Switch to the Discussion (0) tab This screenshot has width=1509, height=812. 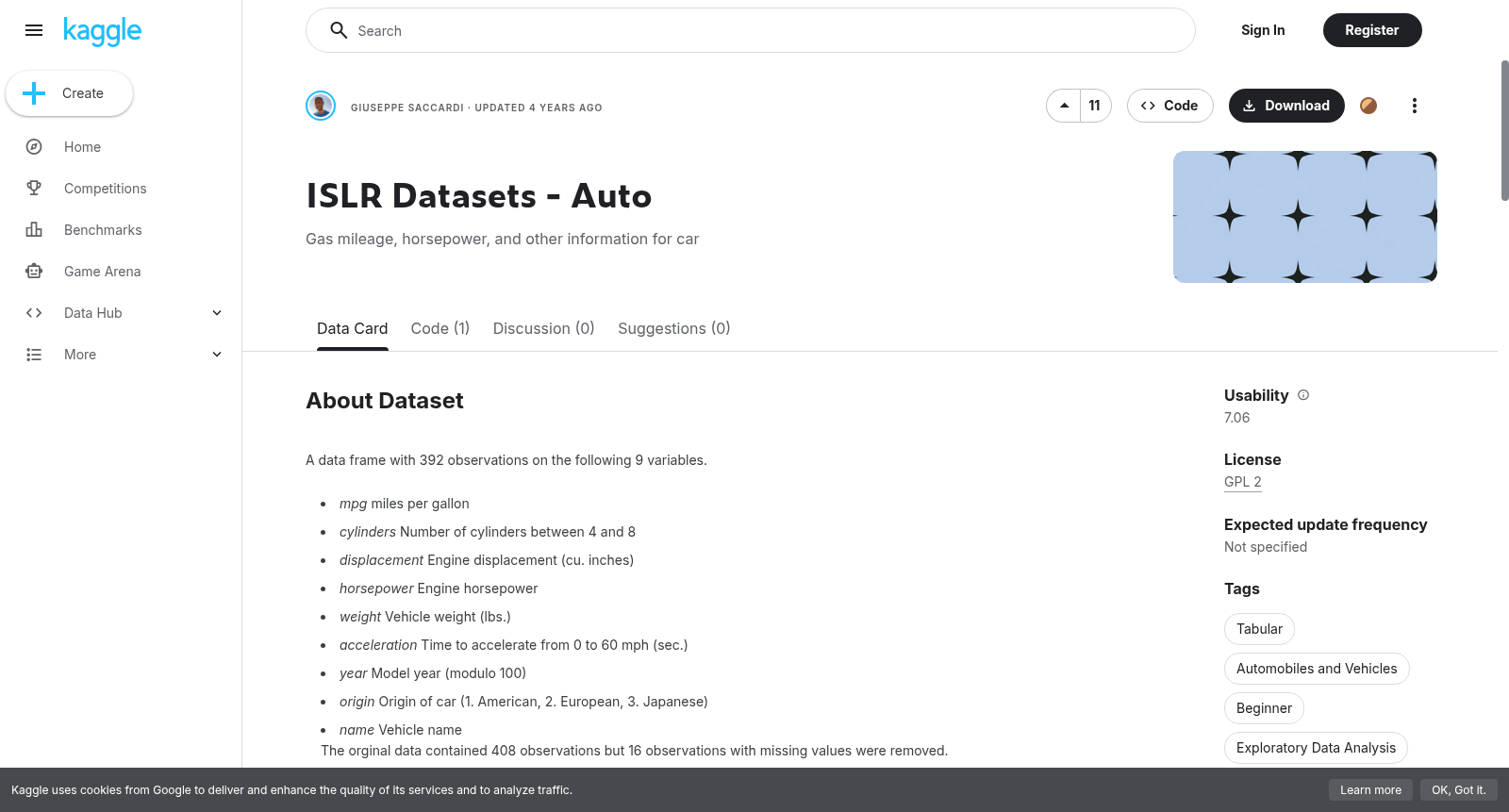(x=543, y=328)
